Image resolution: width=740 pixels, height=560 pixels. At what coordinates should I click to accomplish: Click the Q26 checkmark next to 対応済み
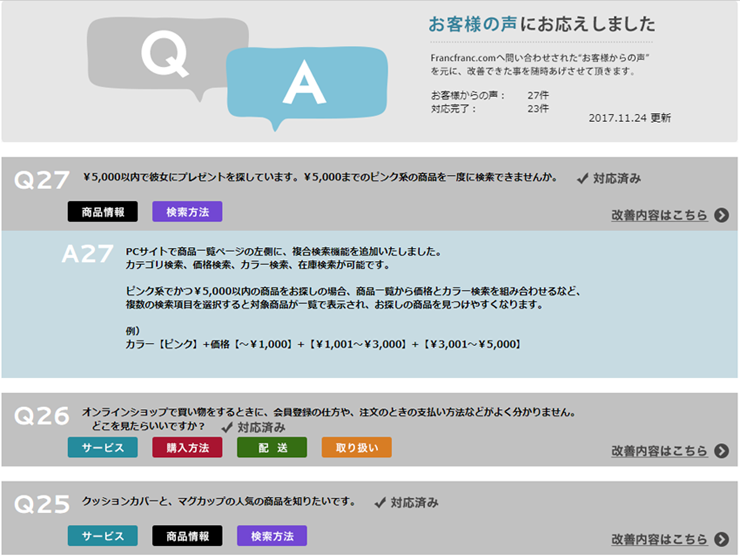(x=226, y=427)
